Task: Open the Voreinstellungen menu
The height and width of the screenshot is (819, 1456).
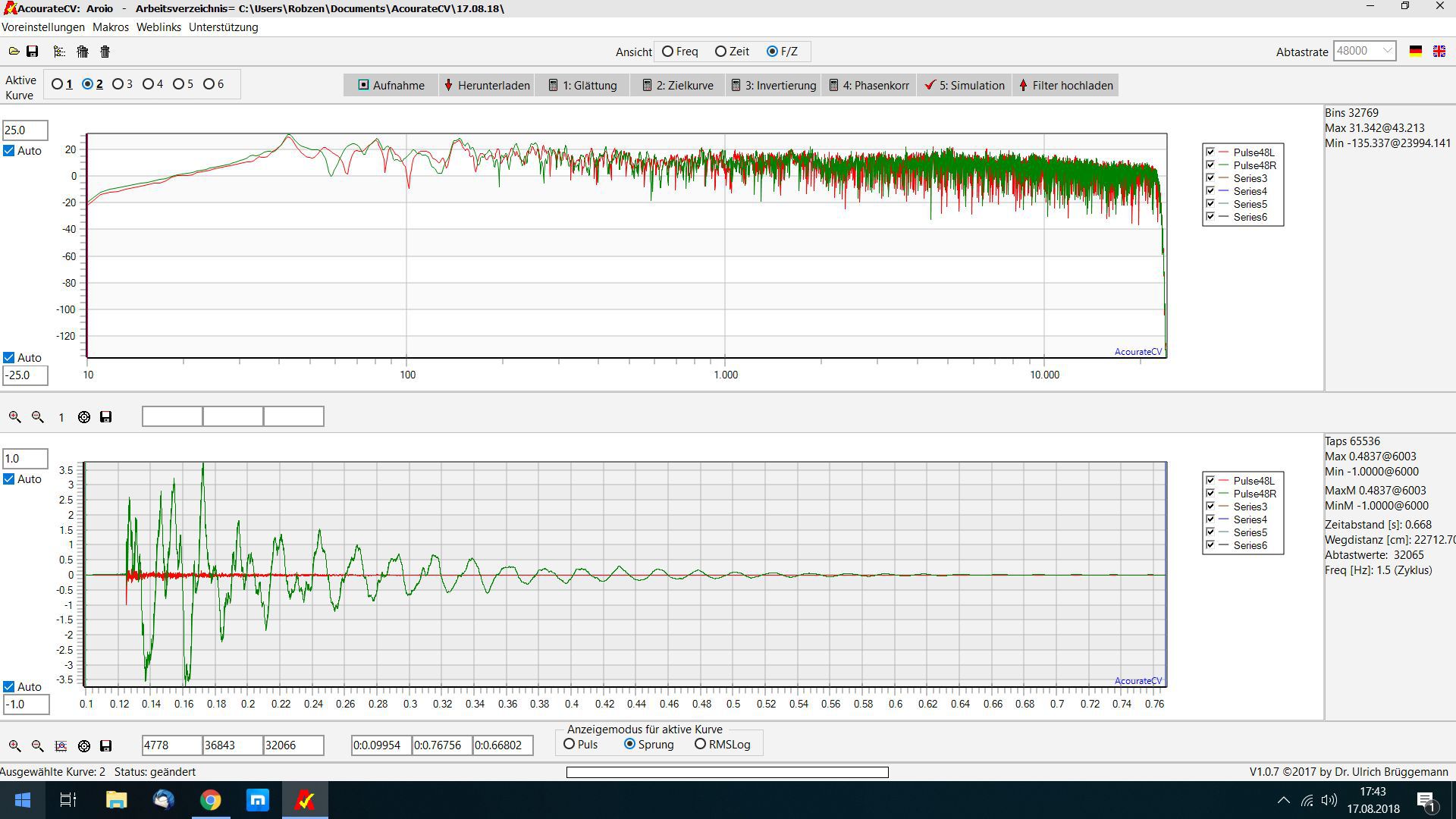Action: tap(43, 27)
